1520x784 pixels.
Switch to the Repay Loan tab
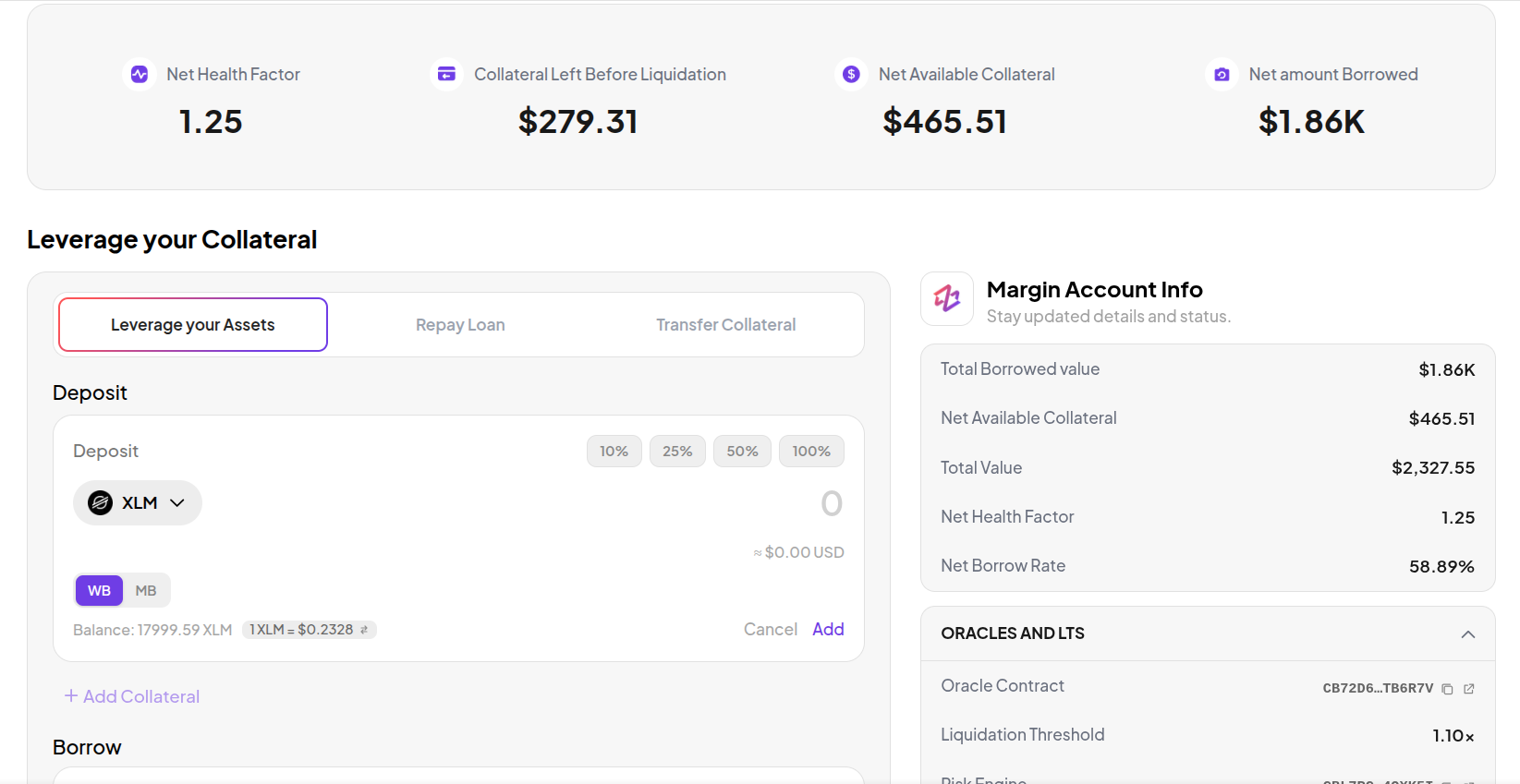click(460, 325)
